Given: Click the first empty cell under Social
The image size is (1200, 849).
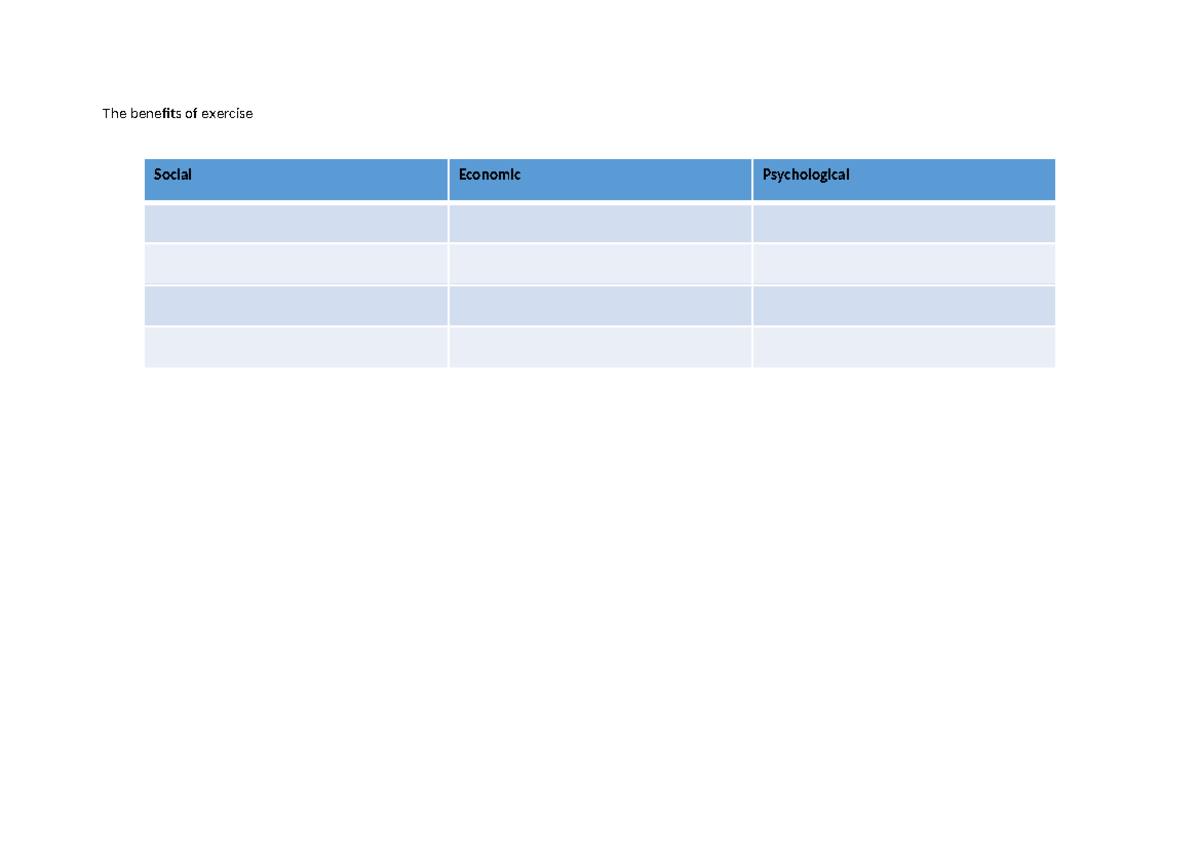Looking at the screenshot, I should (x=296, y=223).
